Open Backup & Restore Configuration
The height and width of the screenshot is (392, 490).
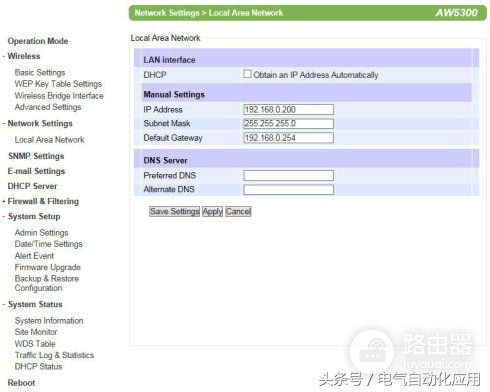[x=47, y=283]
